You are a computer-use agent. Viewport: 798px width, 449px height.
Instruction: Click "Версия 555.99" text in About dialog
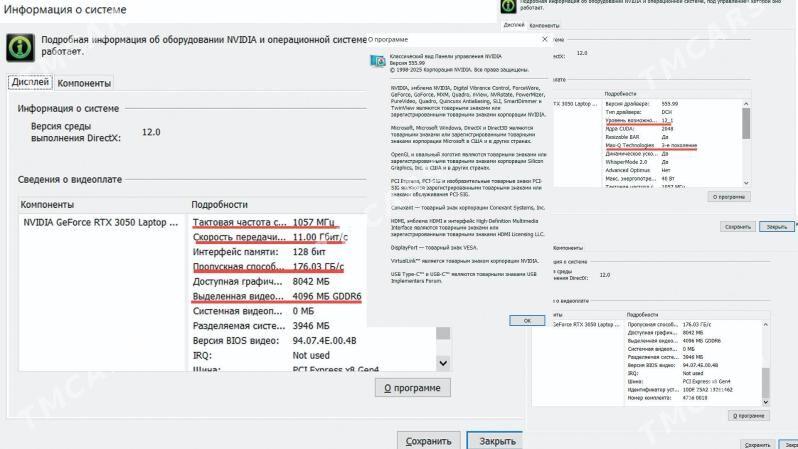[x=407, y=63]
